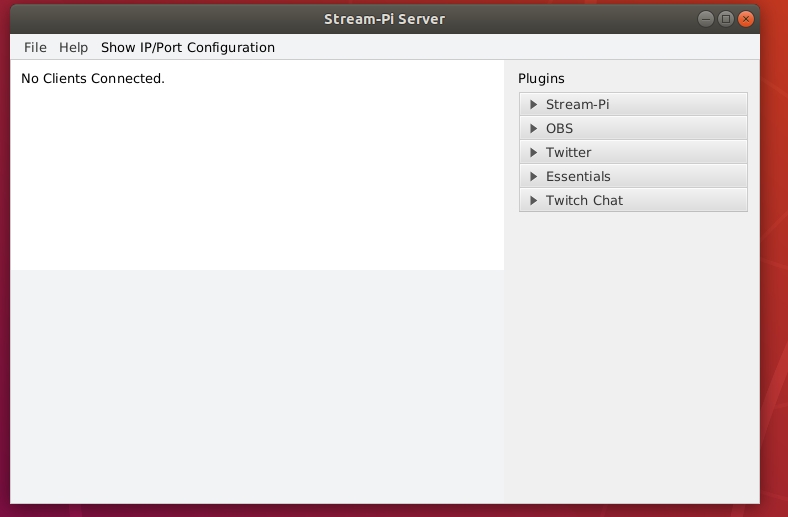Expand the Twitch Chat plugin arrow
788x517 pixels.
534,200
